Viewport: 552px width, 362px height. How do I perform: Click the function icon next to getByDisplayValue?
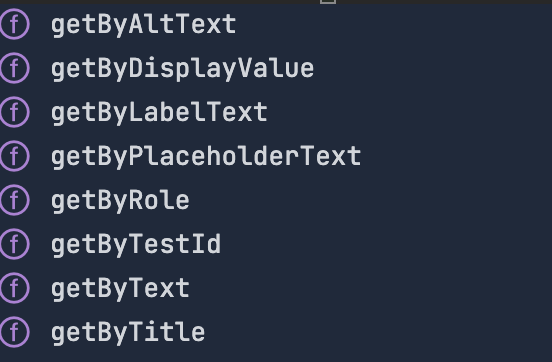[14, 68]
